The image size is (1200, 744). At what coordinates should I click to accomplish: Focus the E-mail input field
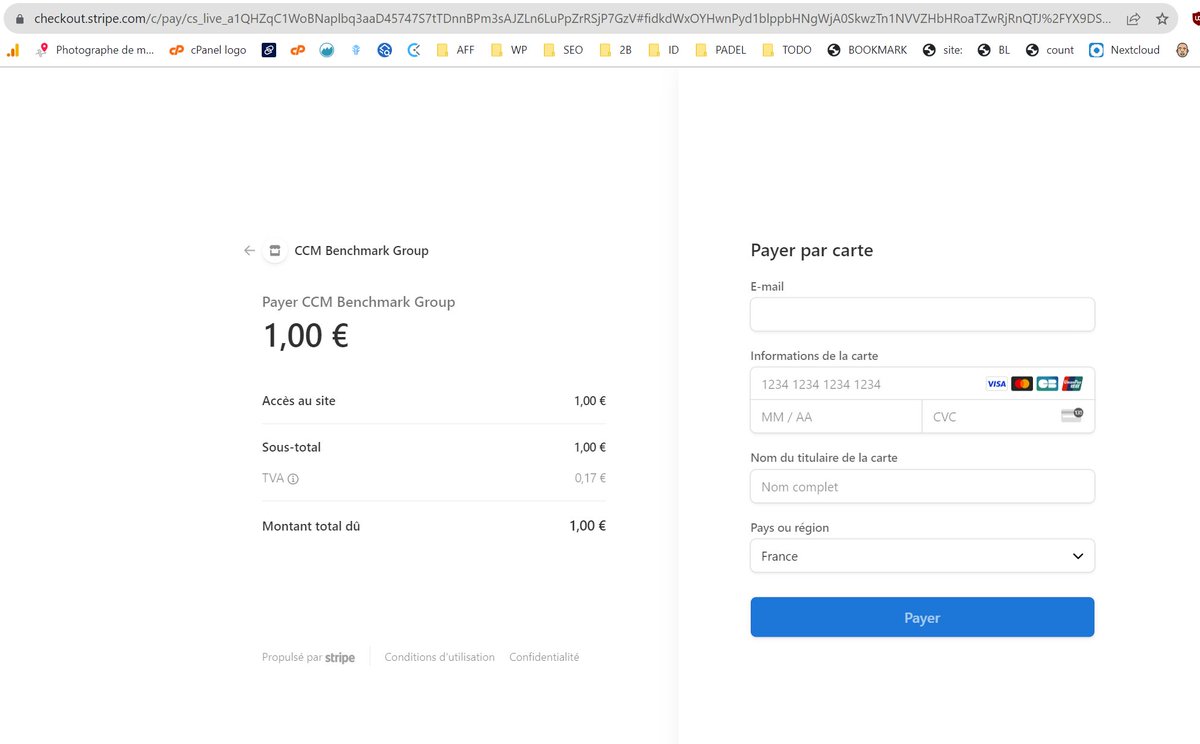922,314
